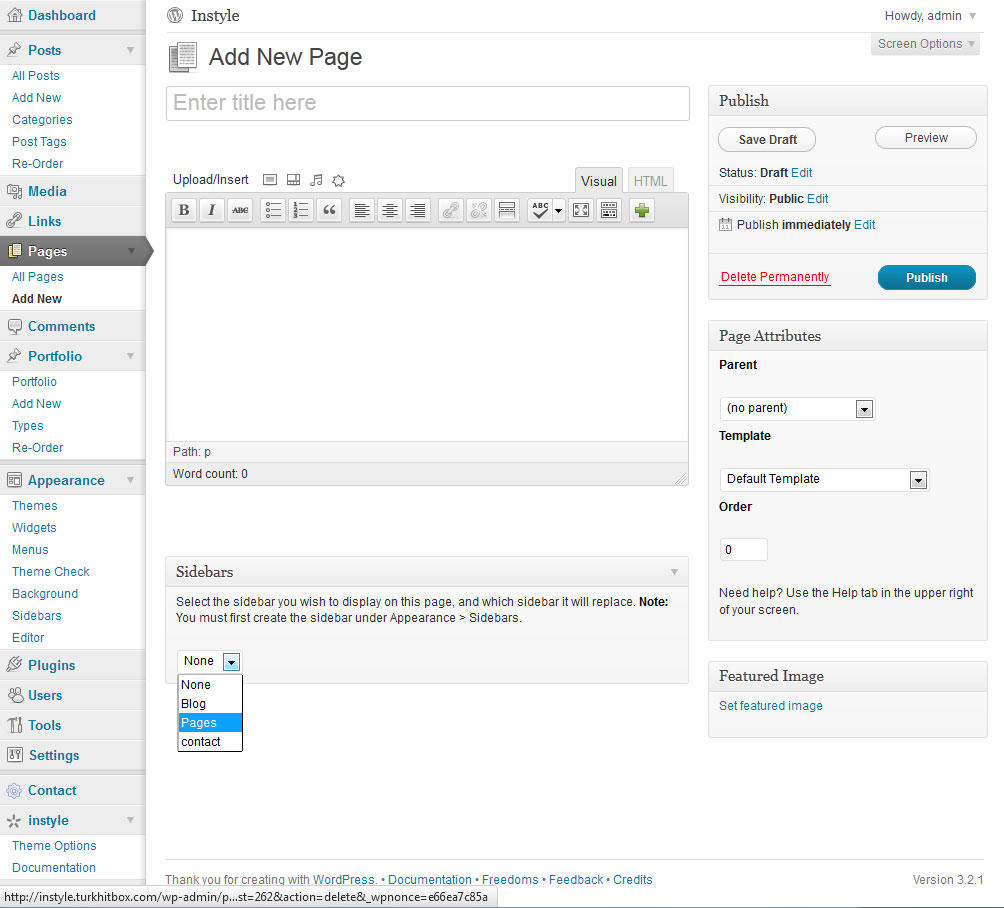The image size is (1004, 908).
Task: Toggle the Sidebars select dropdown arrow
Action: pos(231,661)
